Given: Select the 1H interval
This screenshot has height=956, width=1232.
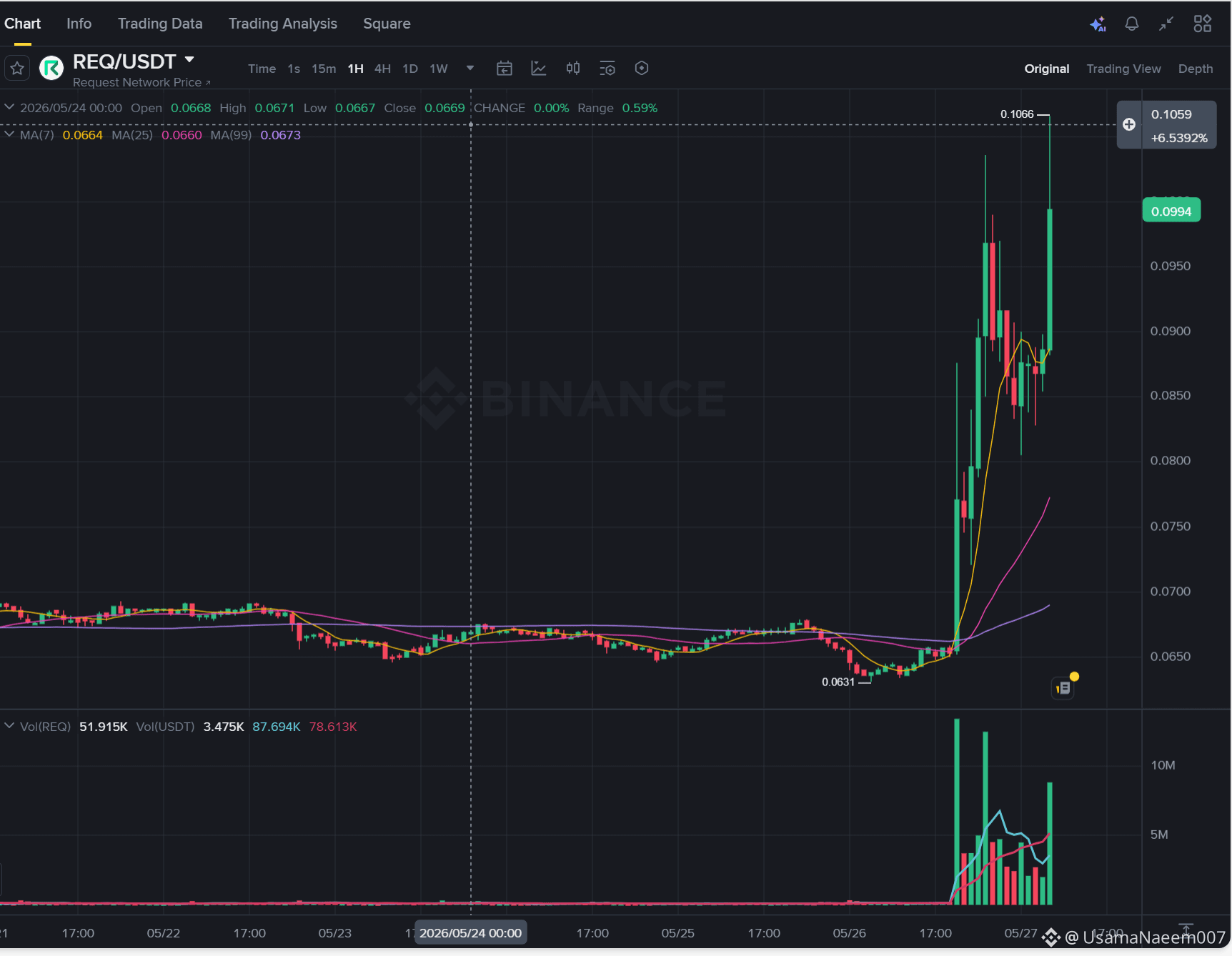Looking at the screenshot, I should tap(356, 69).
